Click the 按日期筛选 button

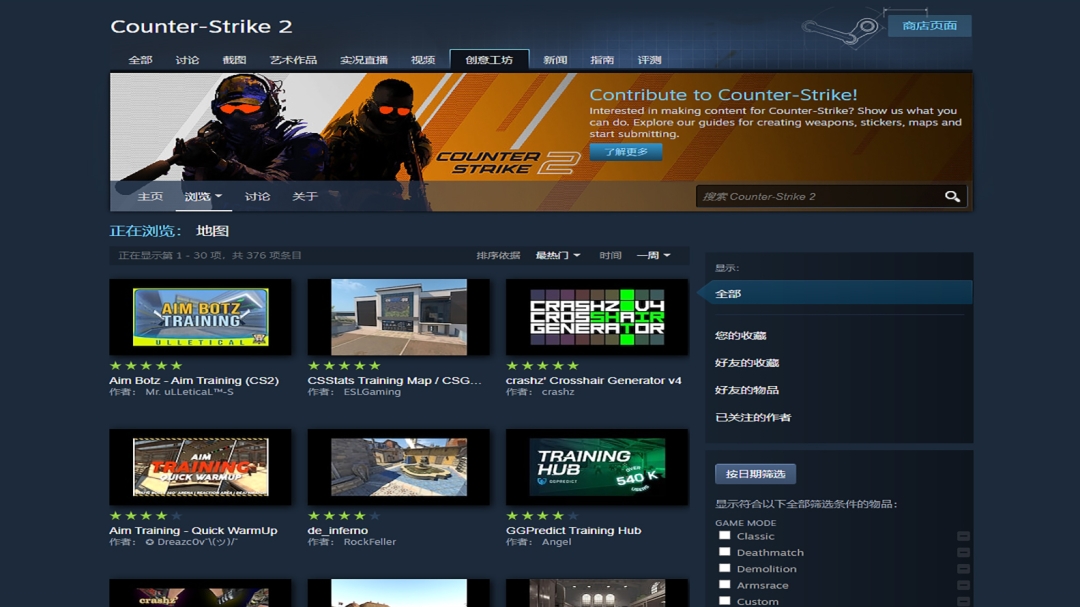click(756, 474)
